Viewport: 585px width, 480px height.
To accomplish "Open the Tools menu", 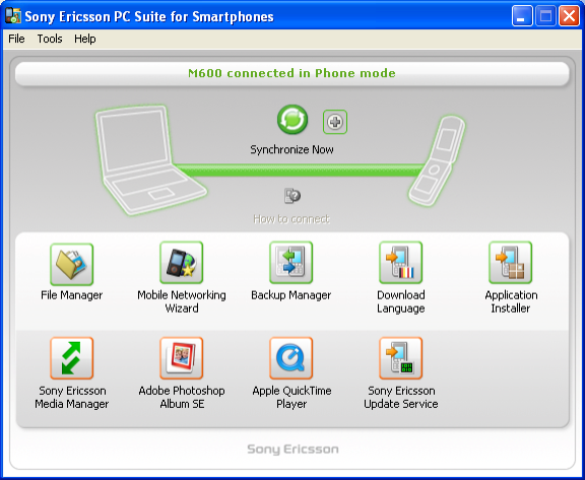I will click(50, 39).
